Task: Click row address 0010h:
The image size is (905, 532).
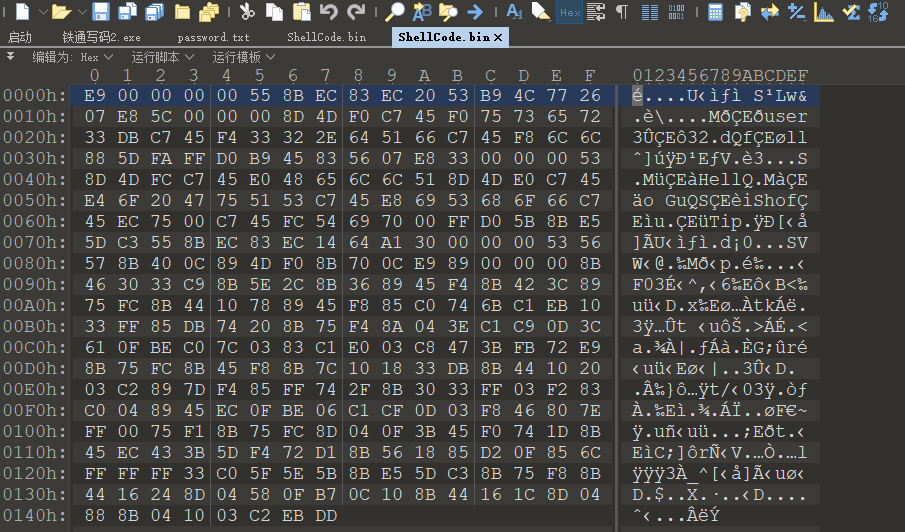Action: pos(35,117)
